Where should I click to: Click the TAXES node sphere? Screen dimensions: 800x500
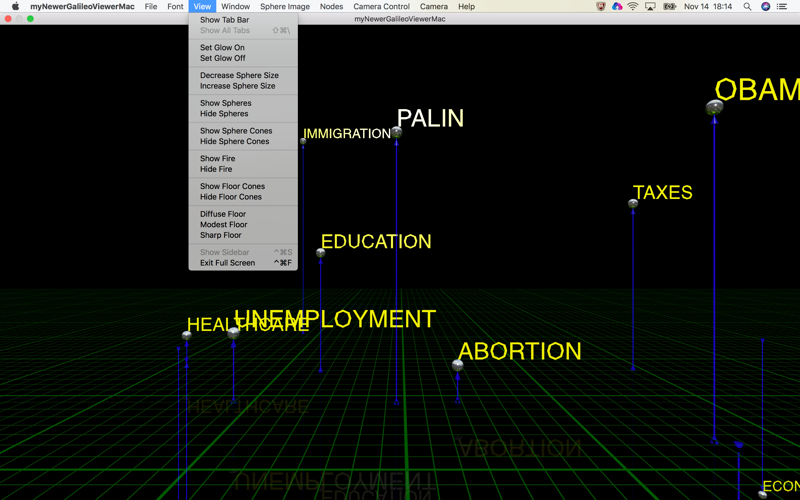click(633, 203)
